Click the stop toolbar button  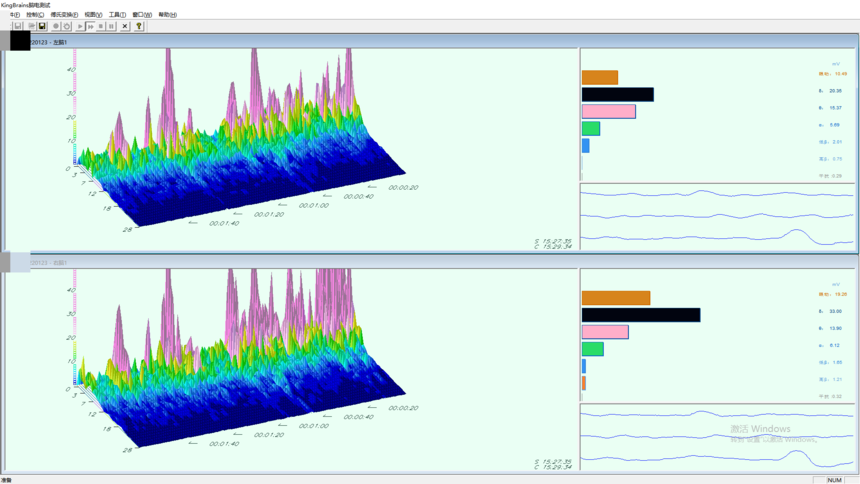[x=101, y=26]
